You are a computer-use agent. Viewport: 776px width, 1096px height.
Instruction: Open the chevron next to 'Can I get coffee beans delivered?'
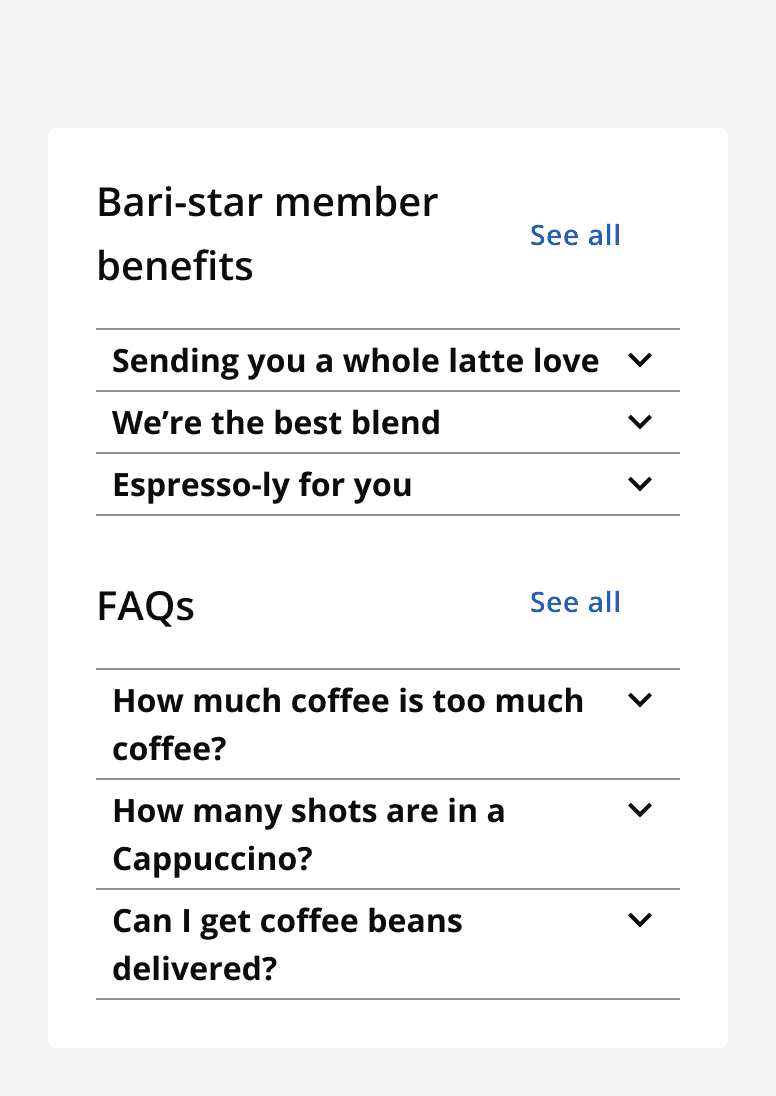640,920
